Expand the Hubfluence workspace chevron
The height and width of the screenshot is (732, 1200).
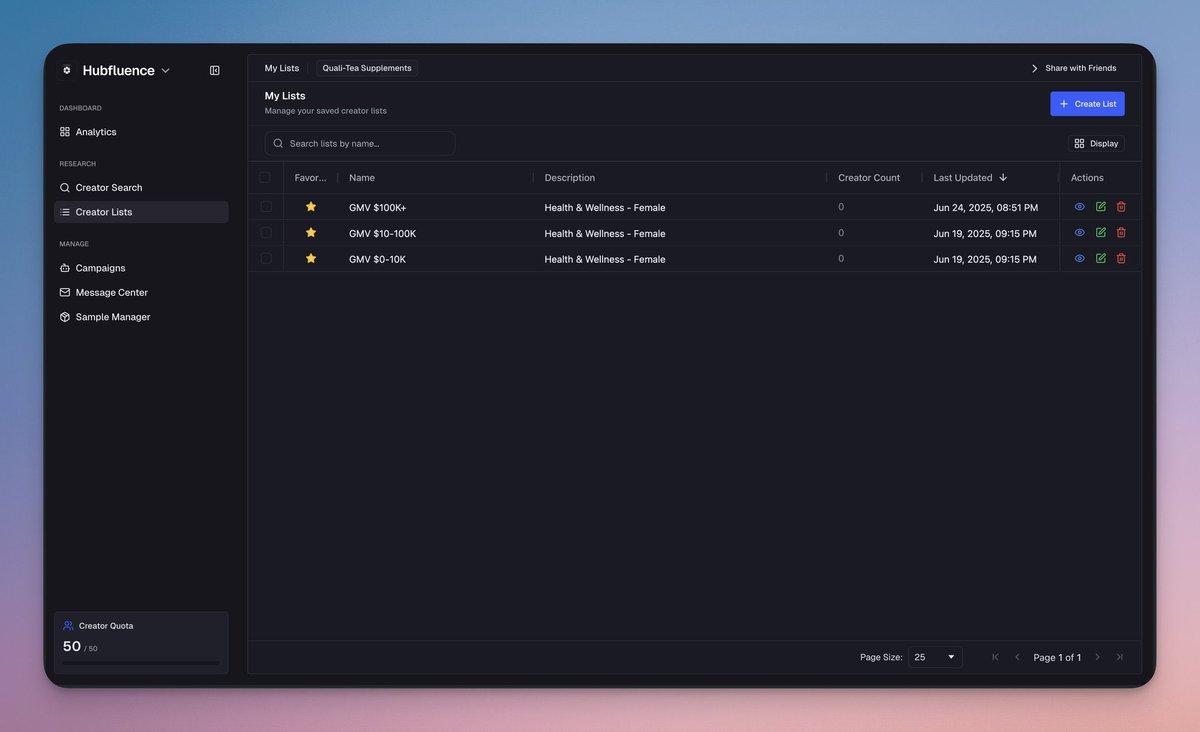(x=166, y=71)
